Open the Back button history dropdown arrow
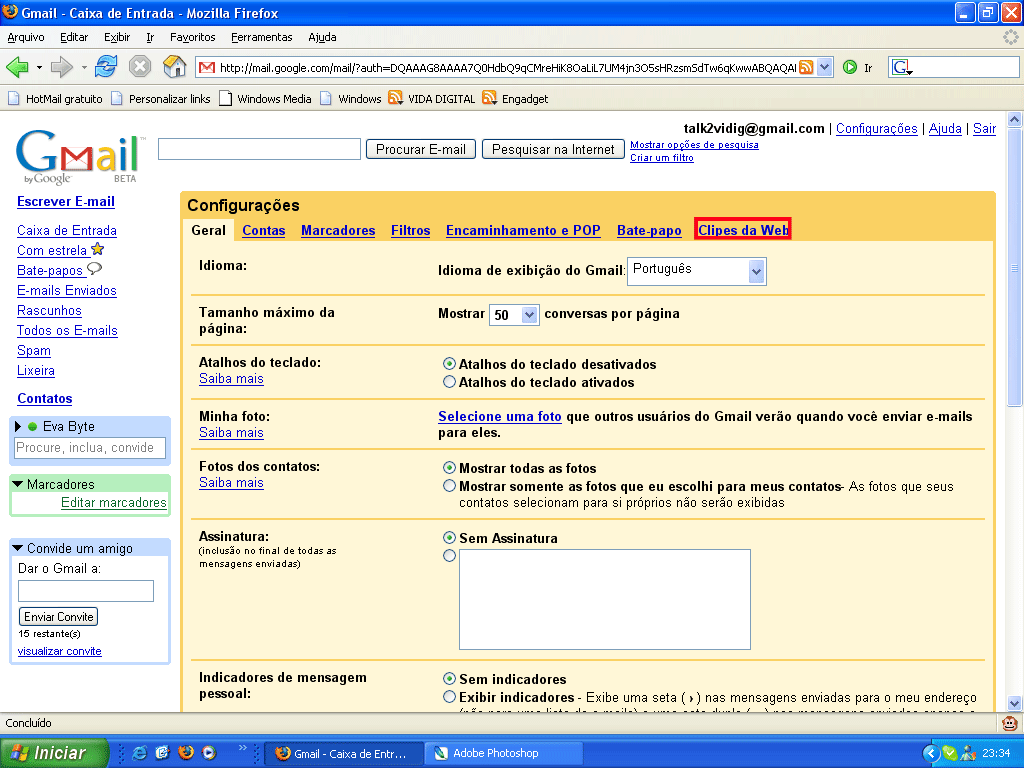This screenshot has width=1024, height=768. pyautogui.click(x=39, y=67)
